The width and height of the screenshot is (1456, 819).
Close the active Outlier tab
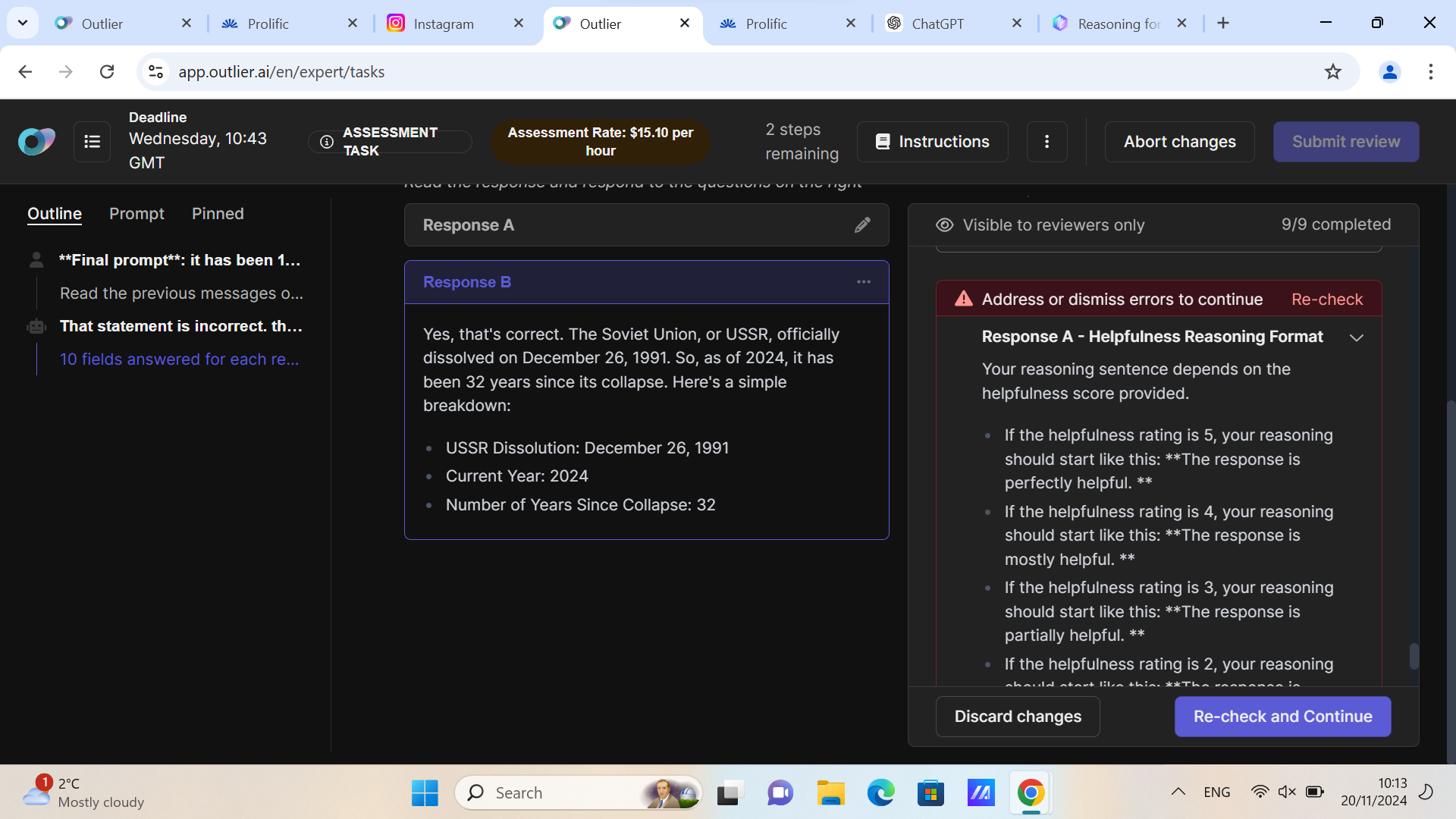tap(685, 24)
